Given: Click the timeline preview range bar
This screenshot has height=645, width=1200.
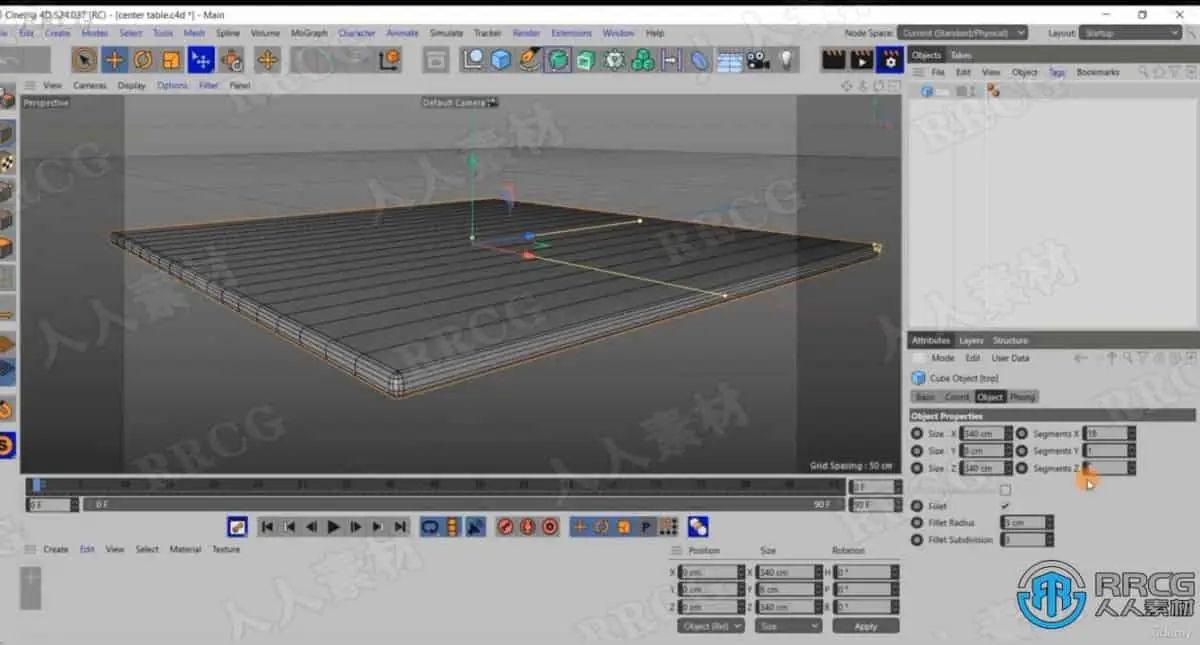Looking at the screenshot, I should (x=462, y=505).
